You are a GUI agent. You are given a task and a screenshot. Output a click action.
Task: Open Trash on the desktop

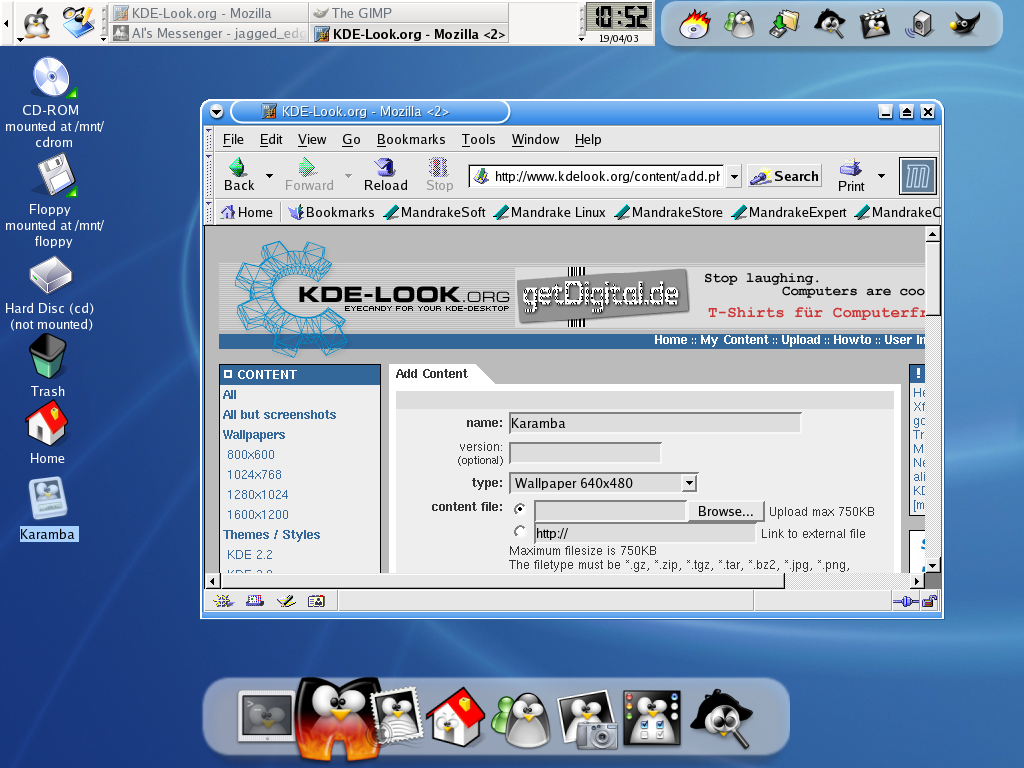tap(48, 357)
